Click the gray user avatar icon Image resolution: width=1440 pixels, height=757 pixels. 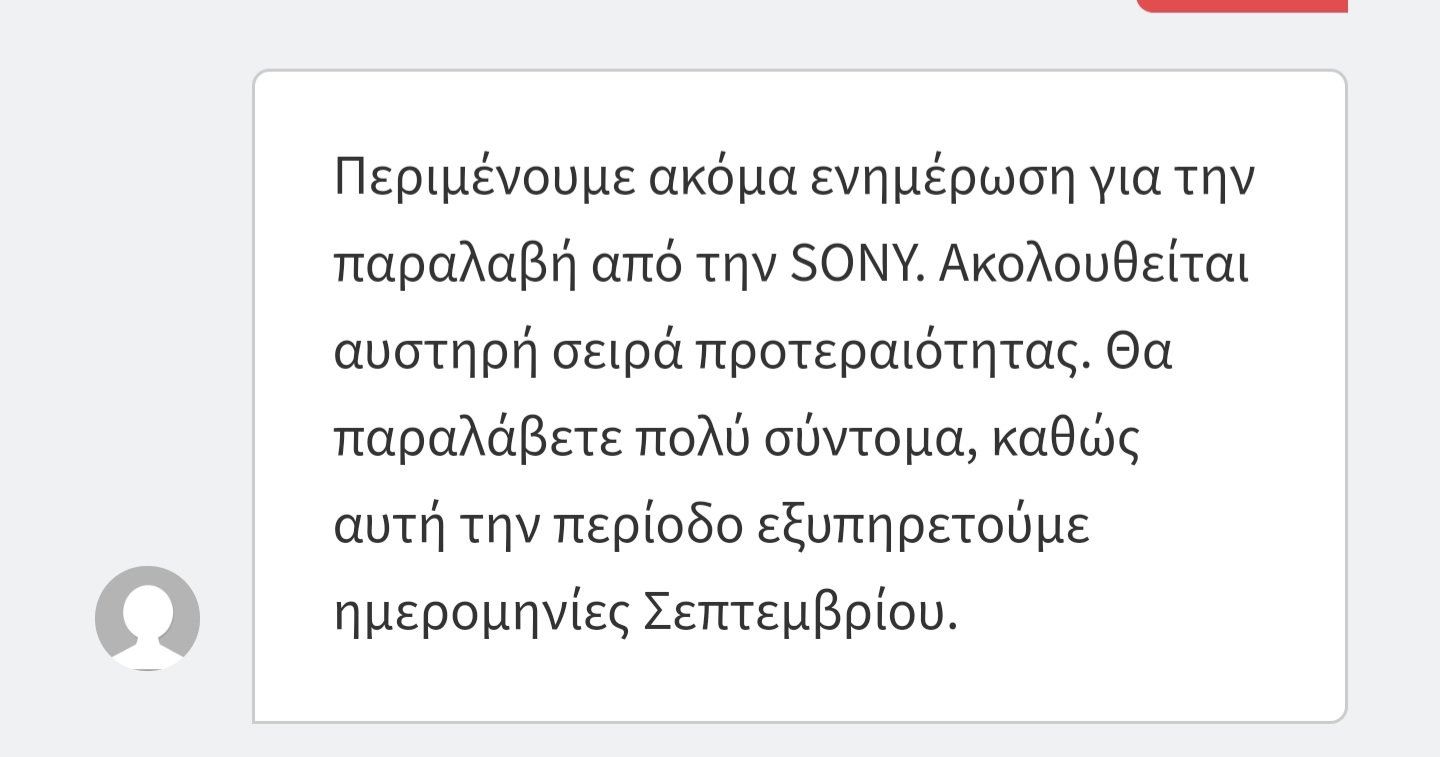[x=148, y=618]
